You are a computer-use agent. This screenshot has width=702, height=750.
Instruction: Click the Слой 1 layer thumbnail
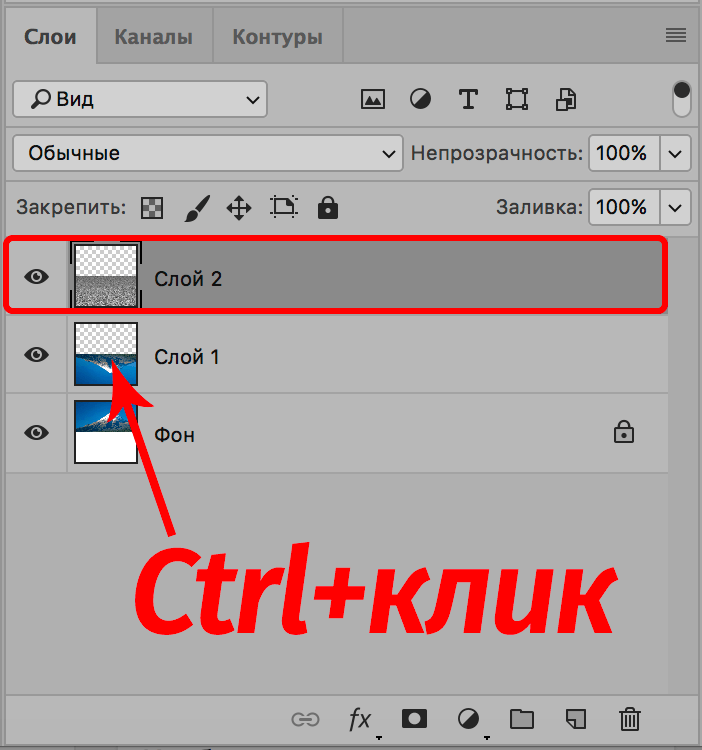(x=106, y=354)
